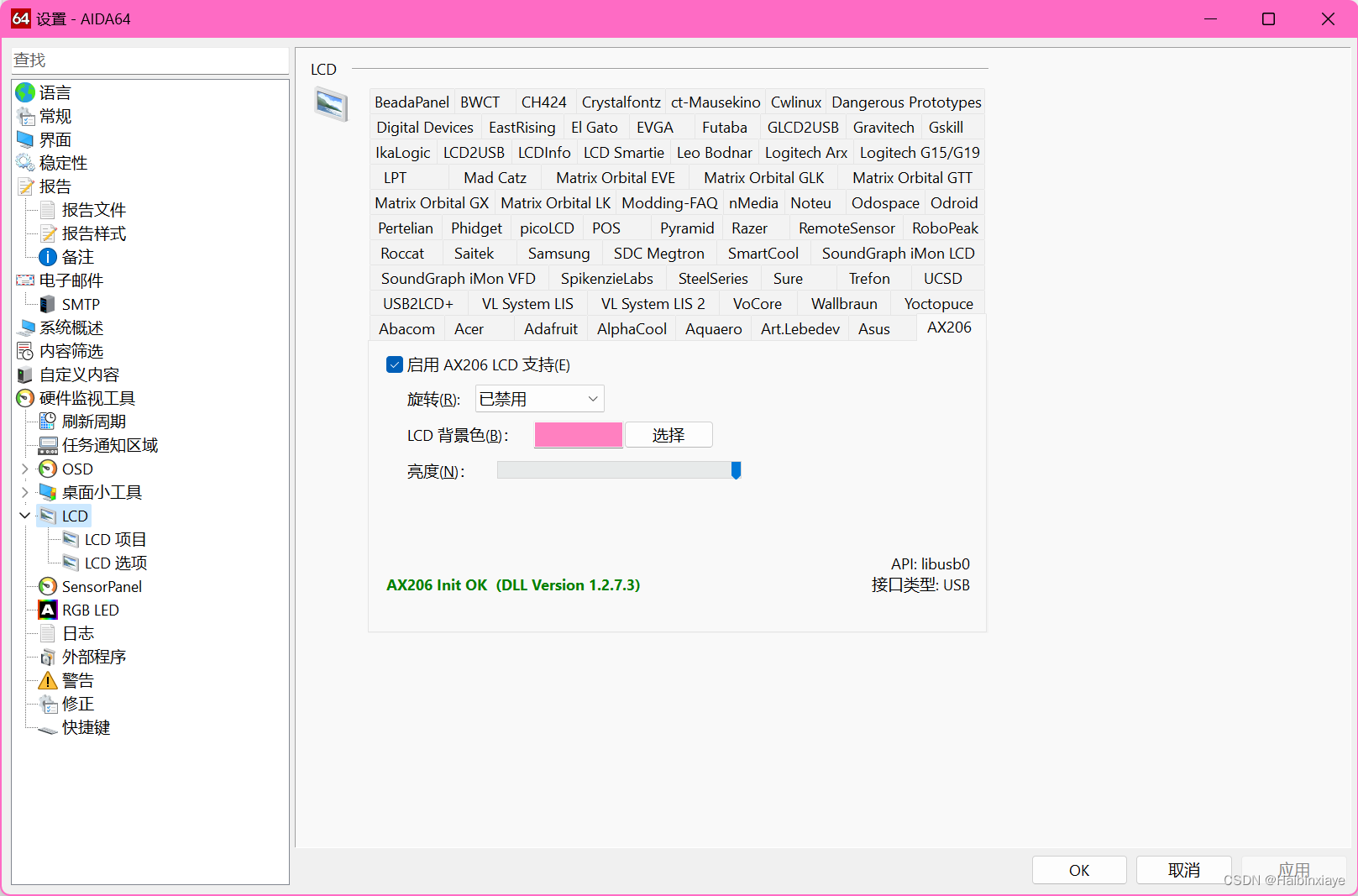Screen dimensions: 1358x896
Task: Select the RGB LED sidebar icon
Action: 48,610
